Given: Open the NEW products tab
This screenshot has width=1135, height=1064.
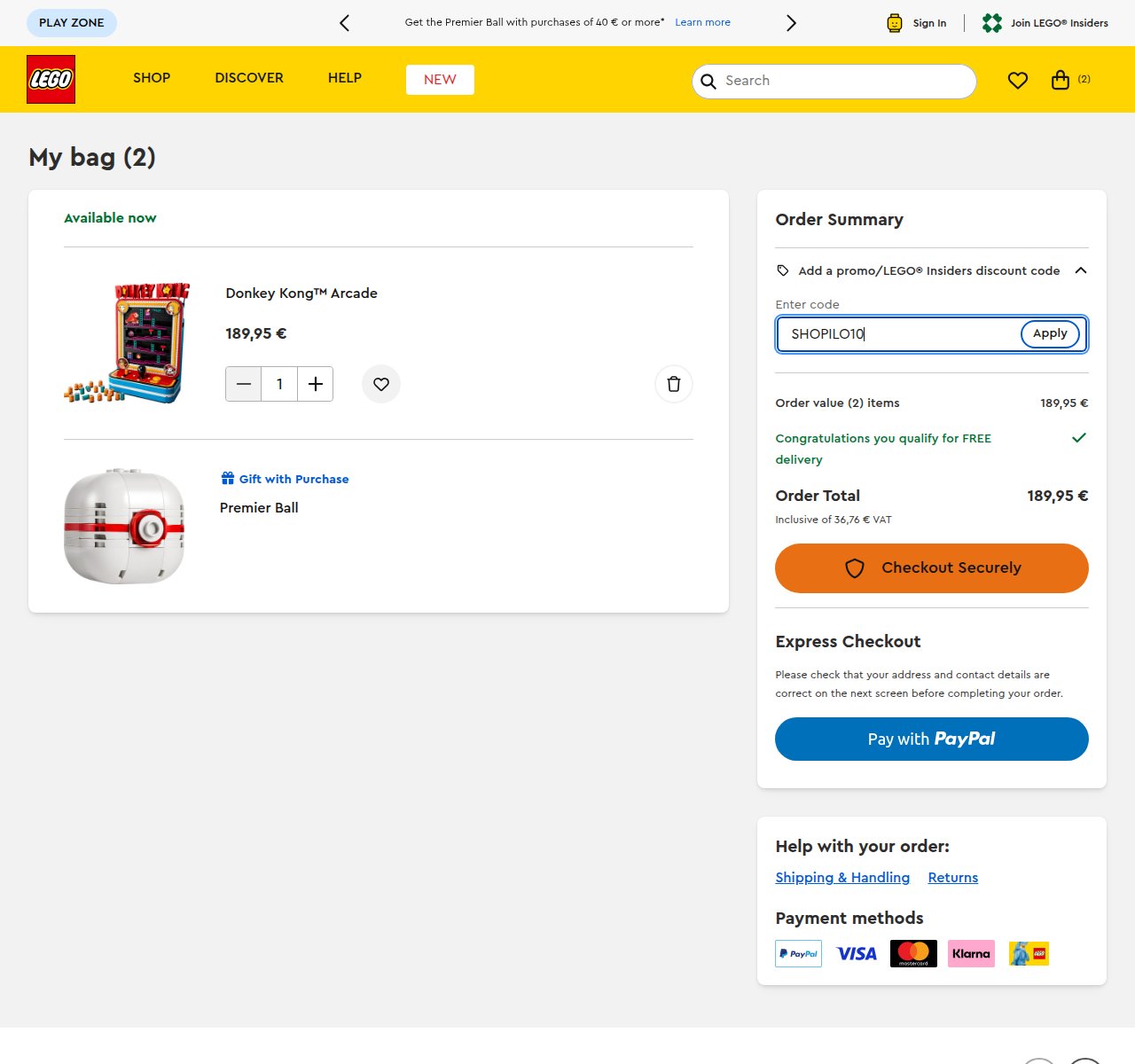Looking at the screenshot, I should [x=440, y=80].
